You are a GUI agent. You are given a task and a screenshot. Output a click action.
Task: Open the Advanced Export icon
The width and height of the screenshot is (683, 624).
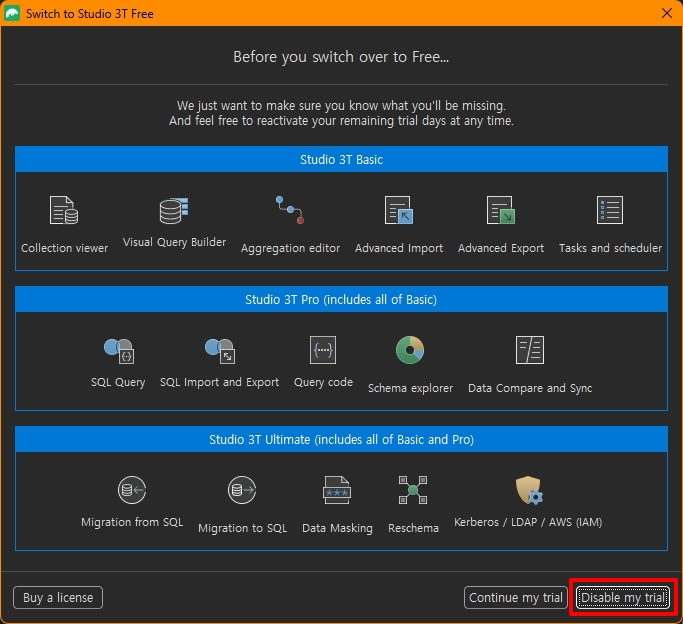tap(500, 210)
